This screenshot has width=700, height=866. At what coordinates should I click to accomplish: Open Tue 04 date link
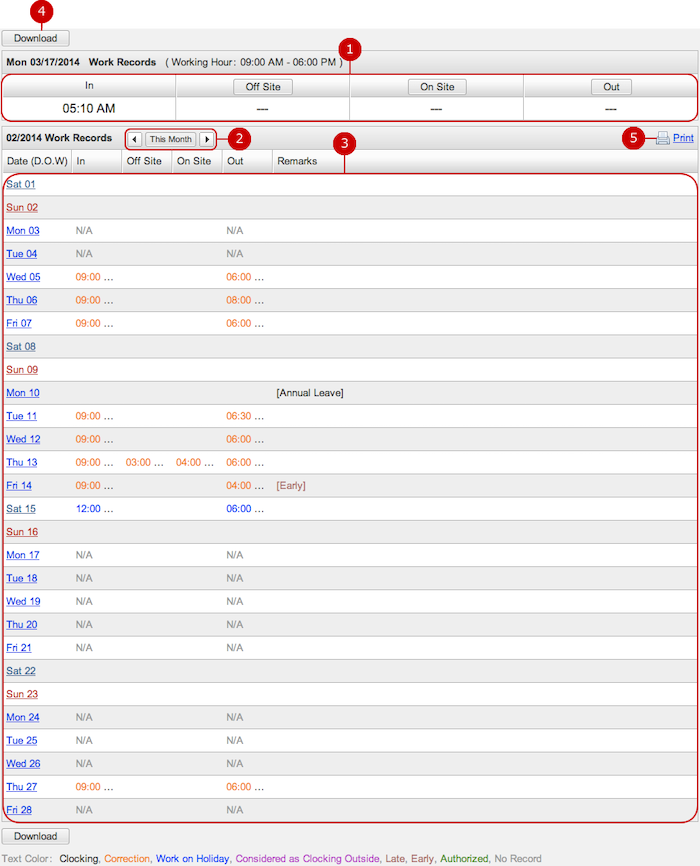[x=22, y=254]
